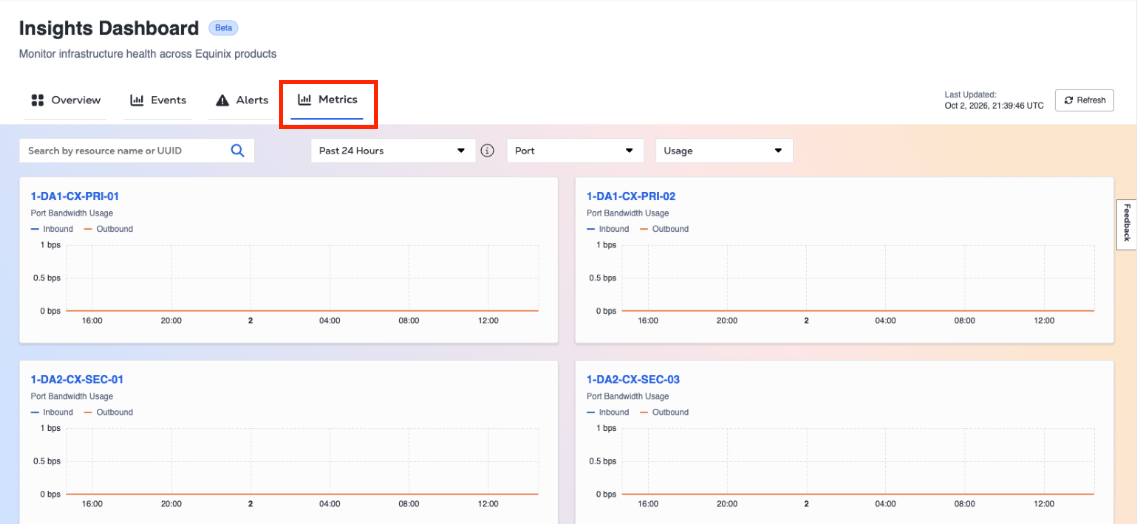Click the Last Updated timestamp text
The width and height of the screenshot is (1140, 526).
point(994,100)
